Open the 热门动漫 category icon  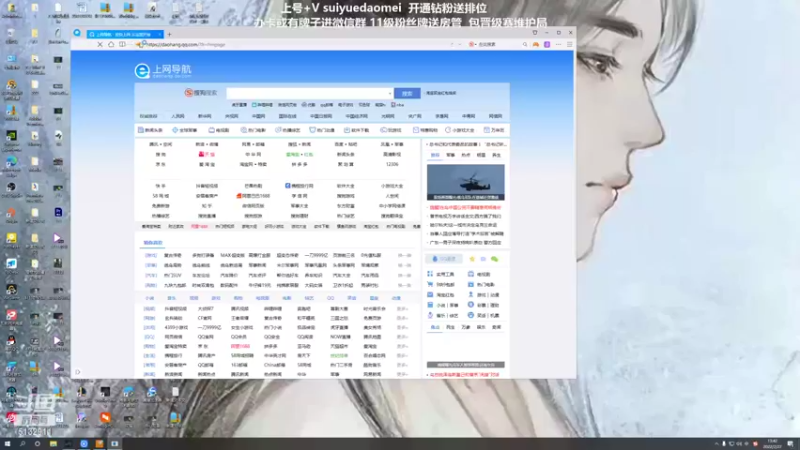coord(312,130)
